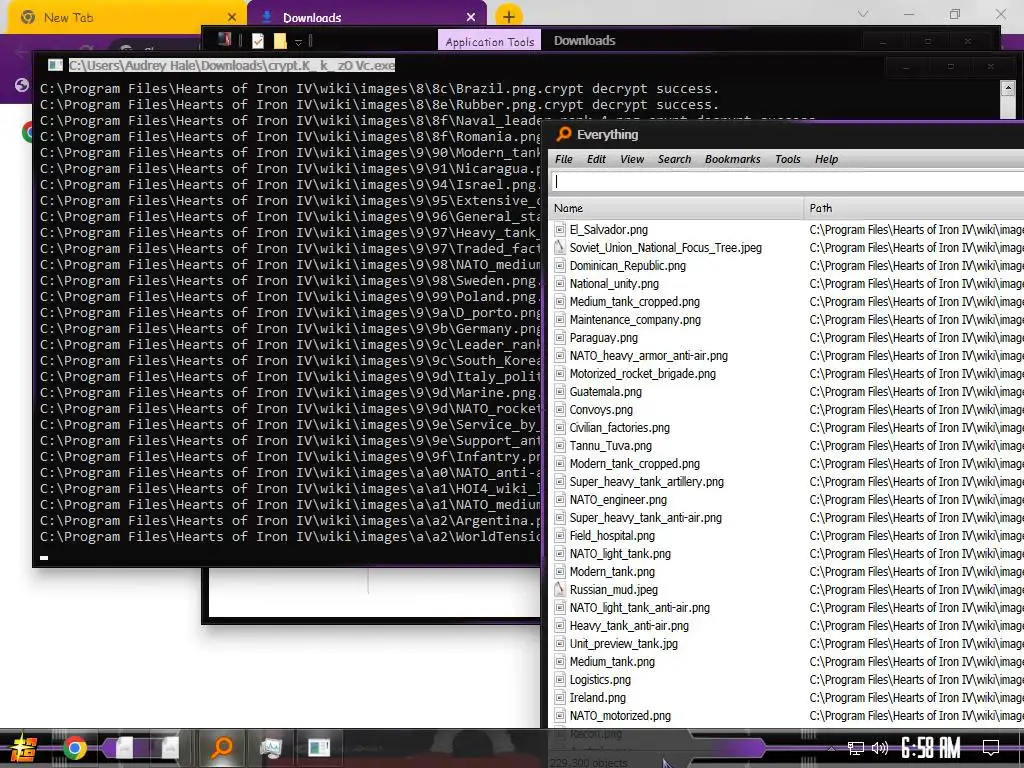Open Chrome tab search chevron

click(863, 14)
